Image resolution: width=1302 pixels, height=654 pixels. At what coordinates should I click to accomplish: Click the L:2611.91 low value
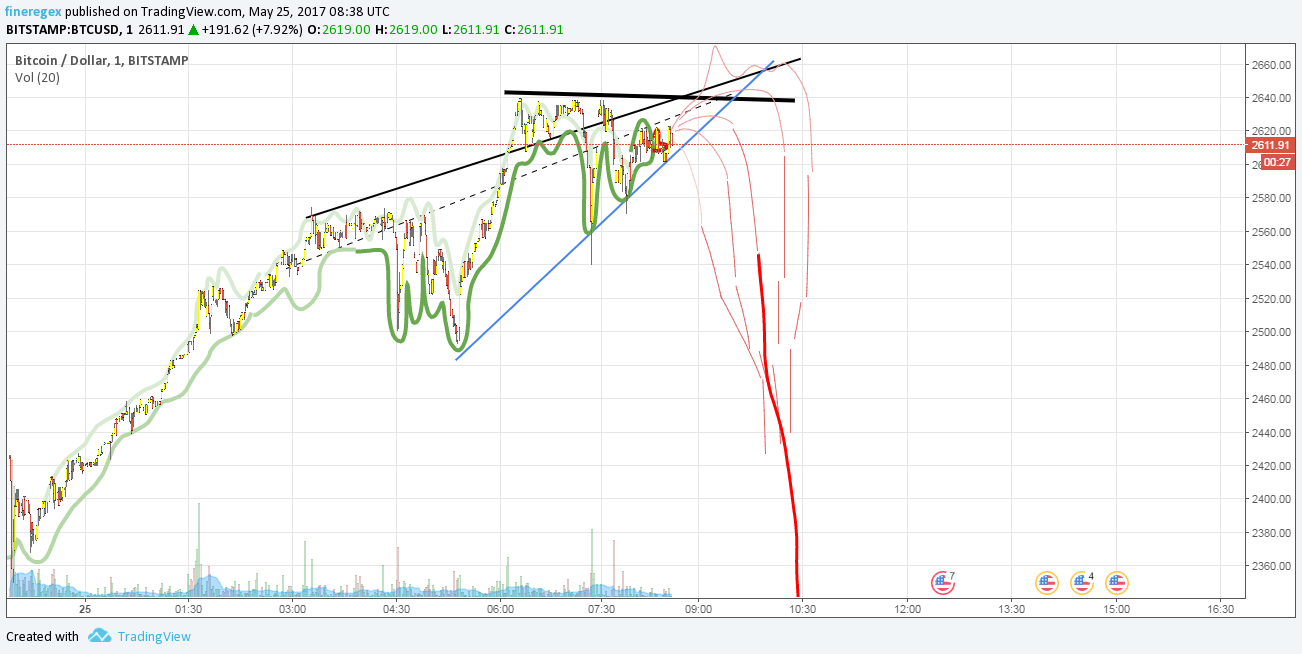pyautogui.click(x=471, y=29)
